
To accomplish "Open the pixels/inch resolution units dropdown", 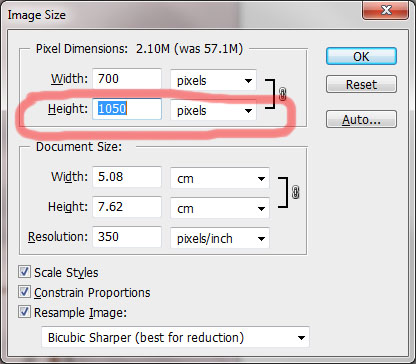I will [x=220, y=238].
